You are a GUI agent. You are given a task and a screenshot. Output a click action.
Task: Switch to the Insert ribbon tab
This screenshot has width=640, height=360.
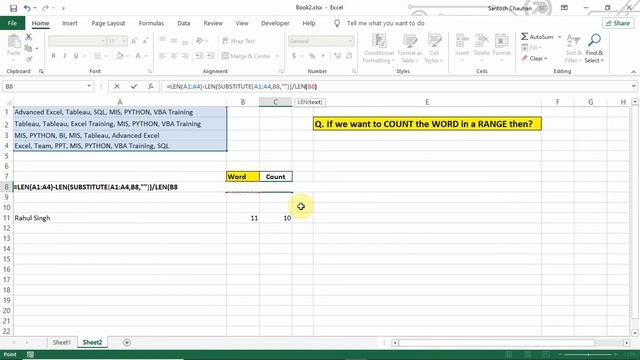(69, 23)
